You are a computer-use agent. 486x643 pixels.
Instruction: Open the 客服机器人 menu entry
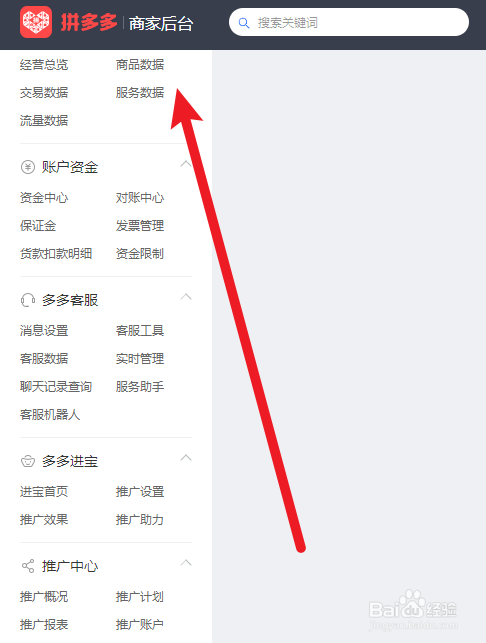point(50,414)
